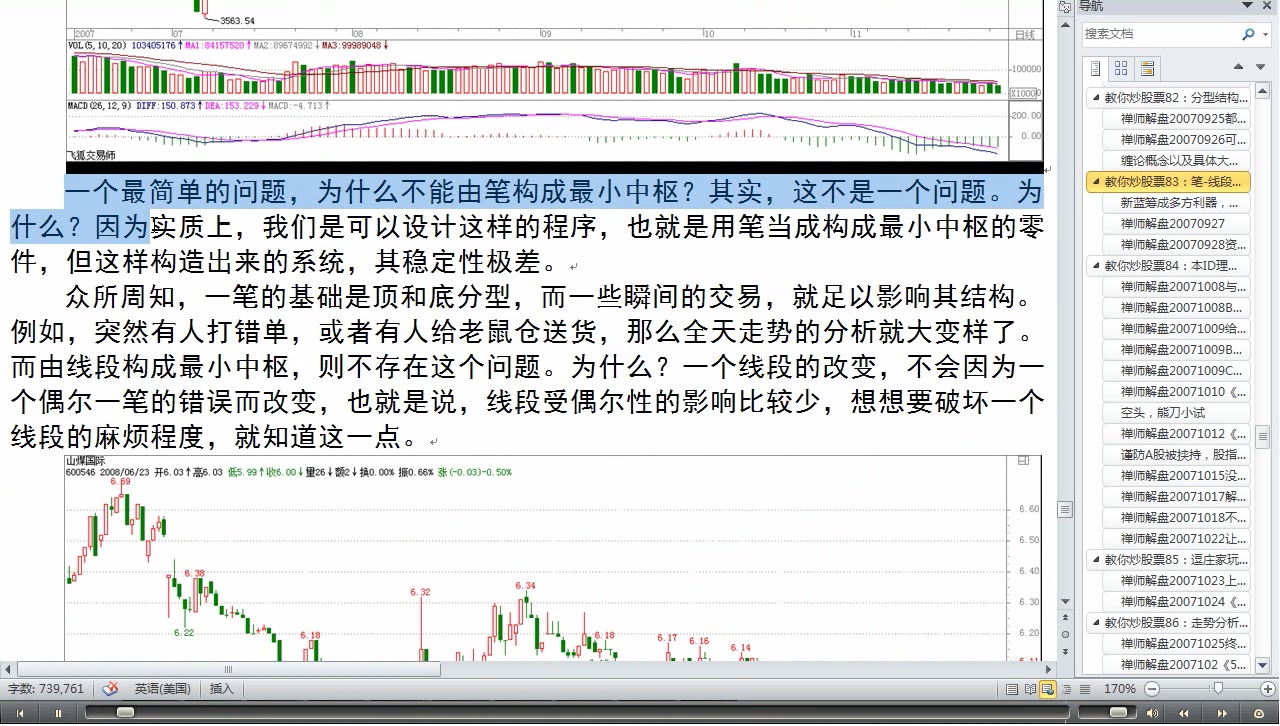The width and height of the screenshot is (1280, 726).
Task: Open zoom dialog via 170% level
Action: coord(1119,689)
